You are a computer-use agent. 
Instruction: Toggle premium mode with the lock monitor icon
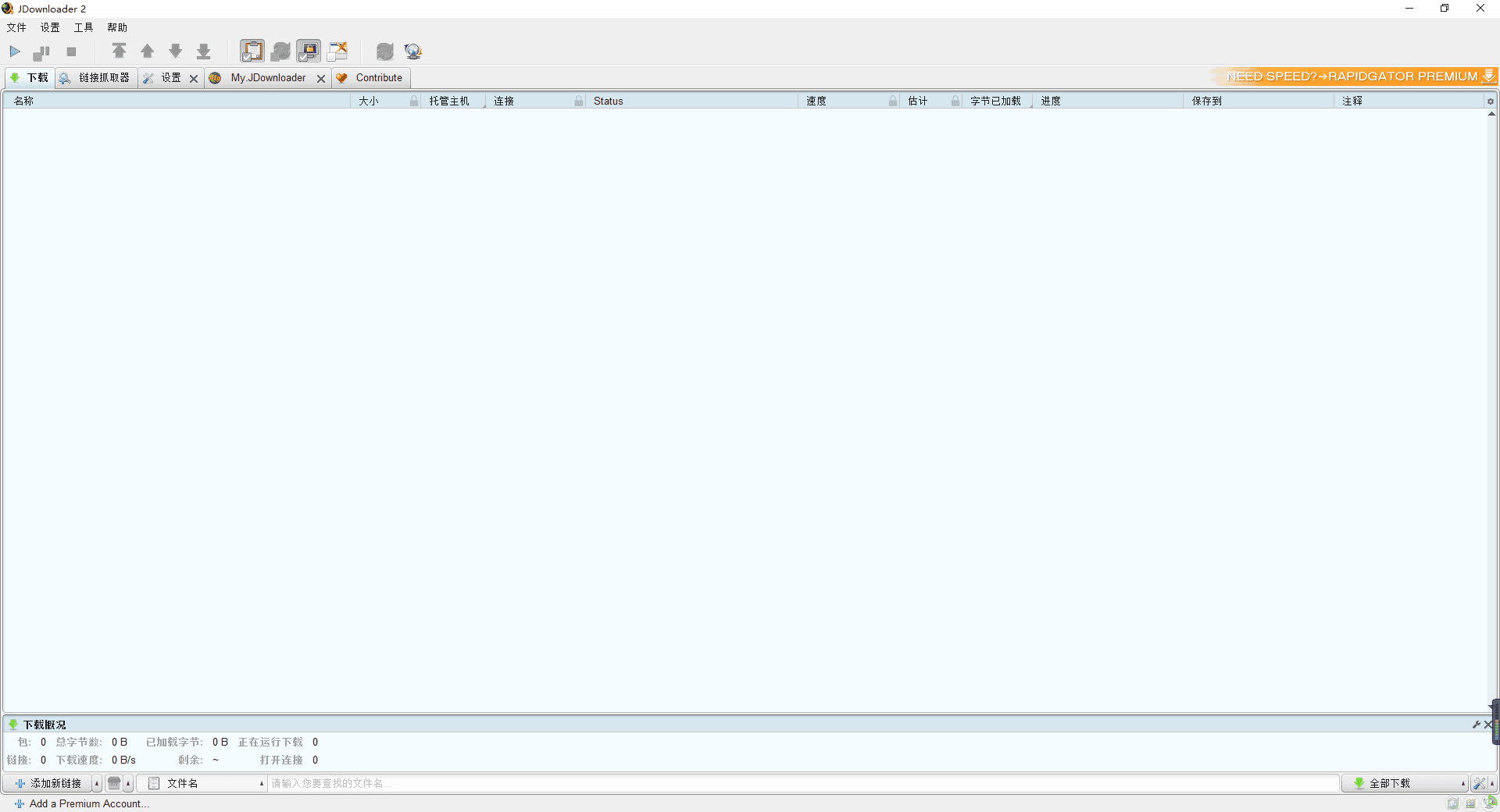tap(309, 52)
